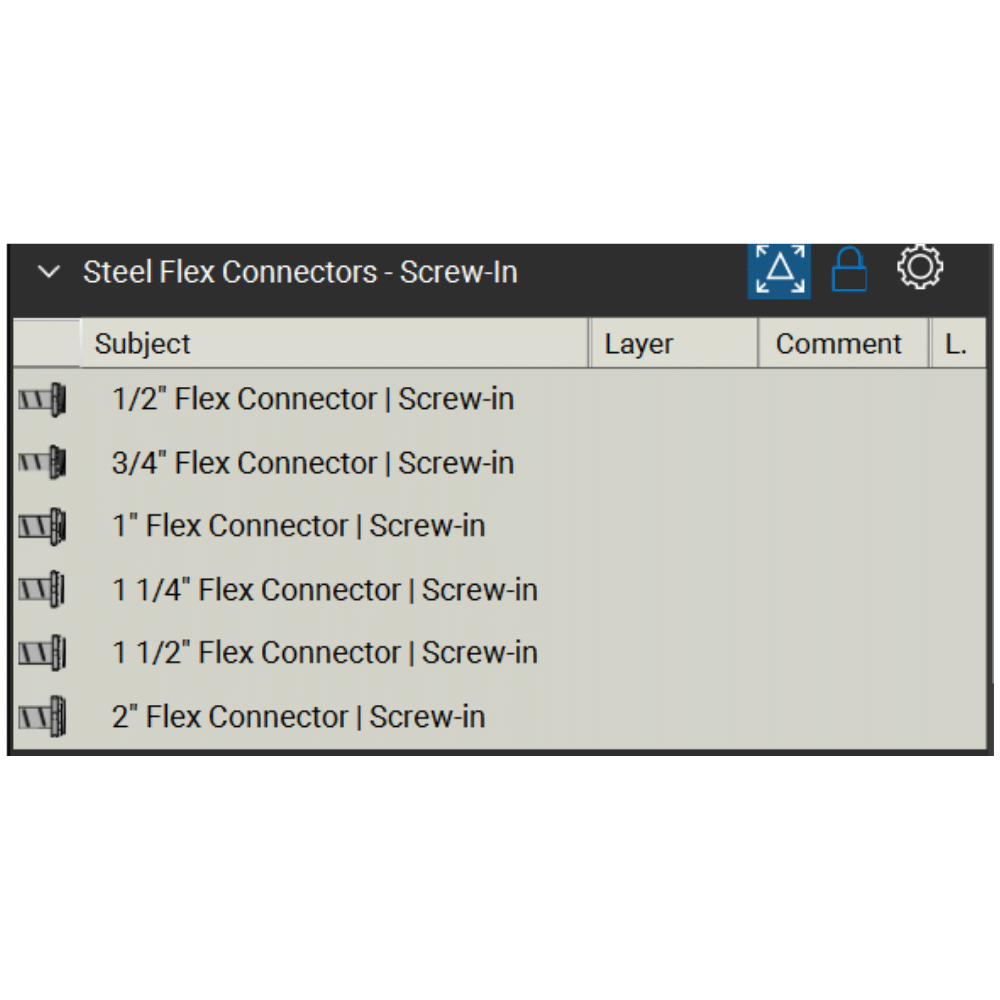Toggle the tool set lock icon

click(849, 270)
